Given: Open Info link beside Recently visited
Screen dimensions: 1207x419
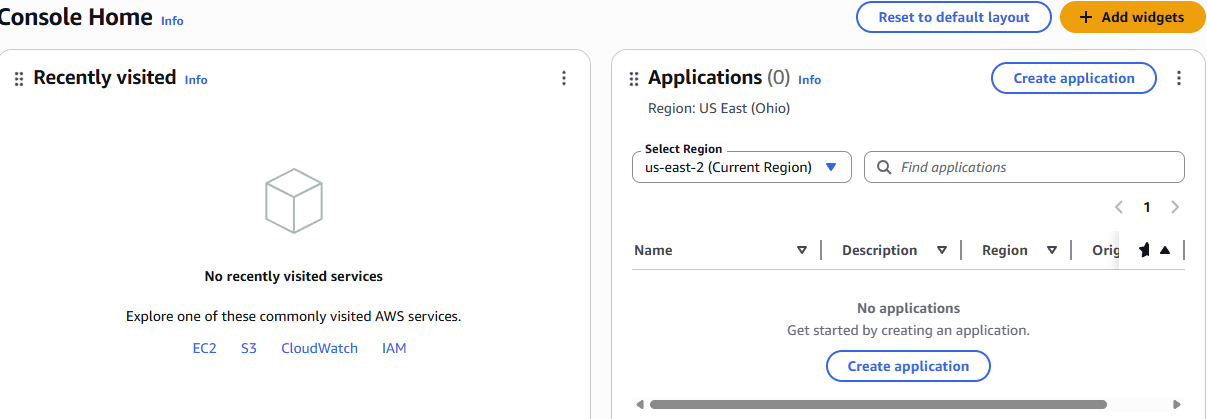Looking at the screenshot, I should pyautogui.click(x=196, y=80).
